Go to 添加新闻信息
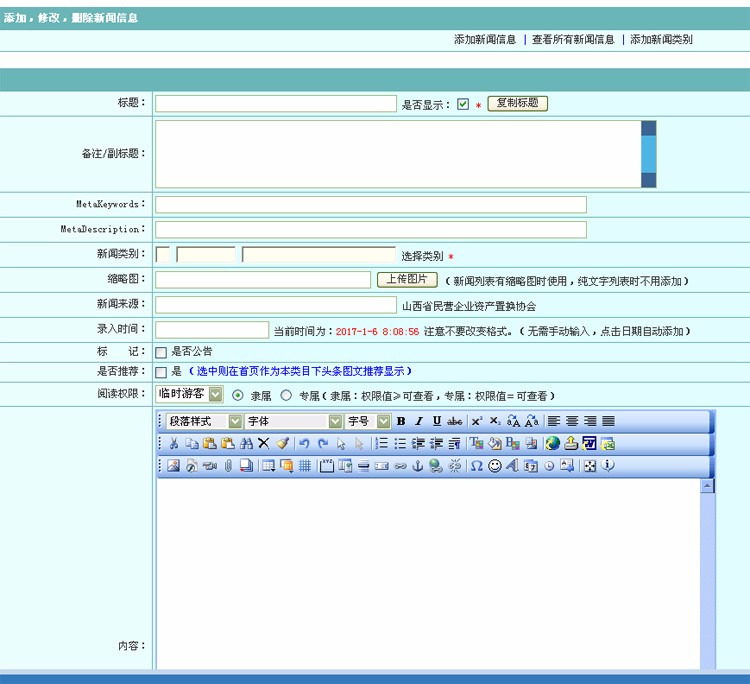 click(x=485, y=40)
